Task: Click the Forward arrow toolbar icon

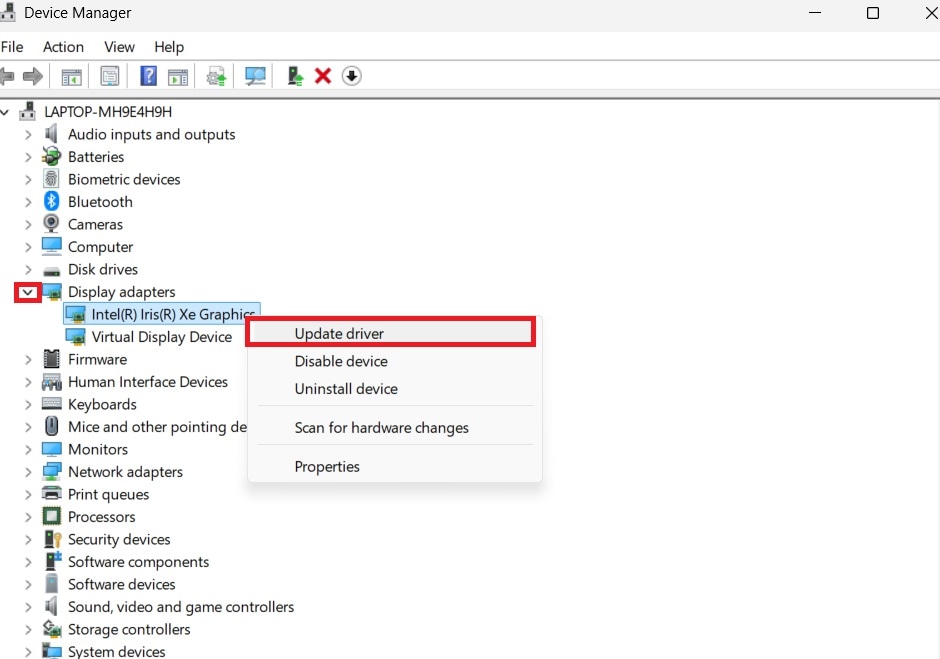Action: pos(32,76)
